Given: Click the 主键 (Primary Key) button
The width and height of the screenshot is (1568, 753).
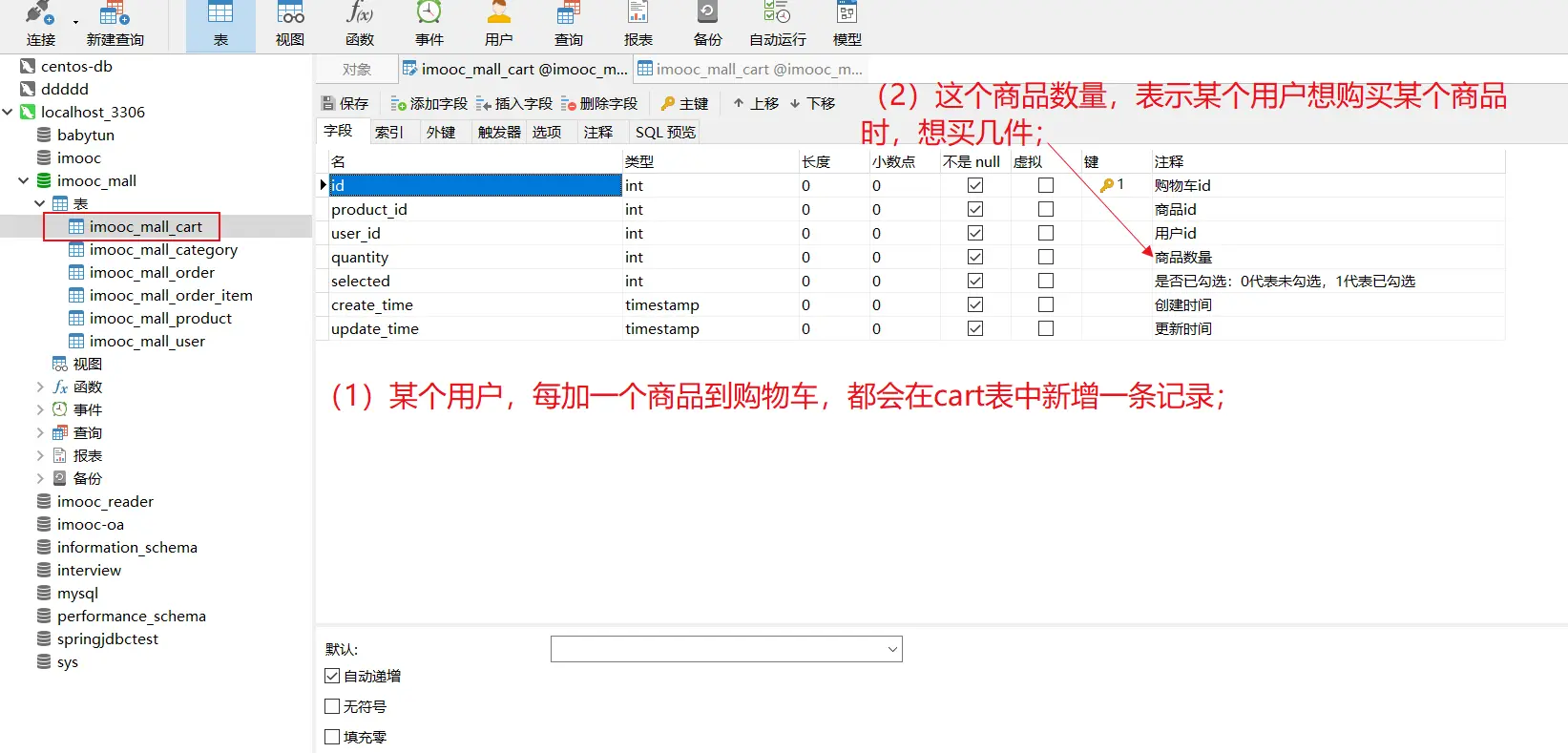Looking at the screenshot, I should [684, 103].
